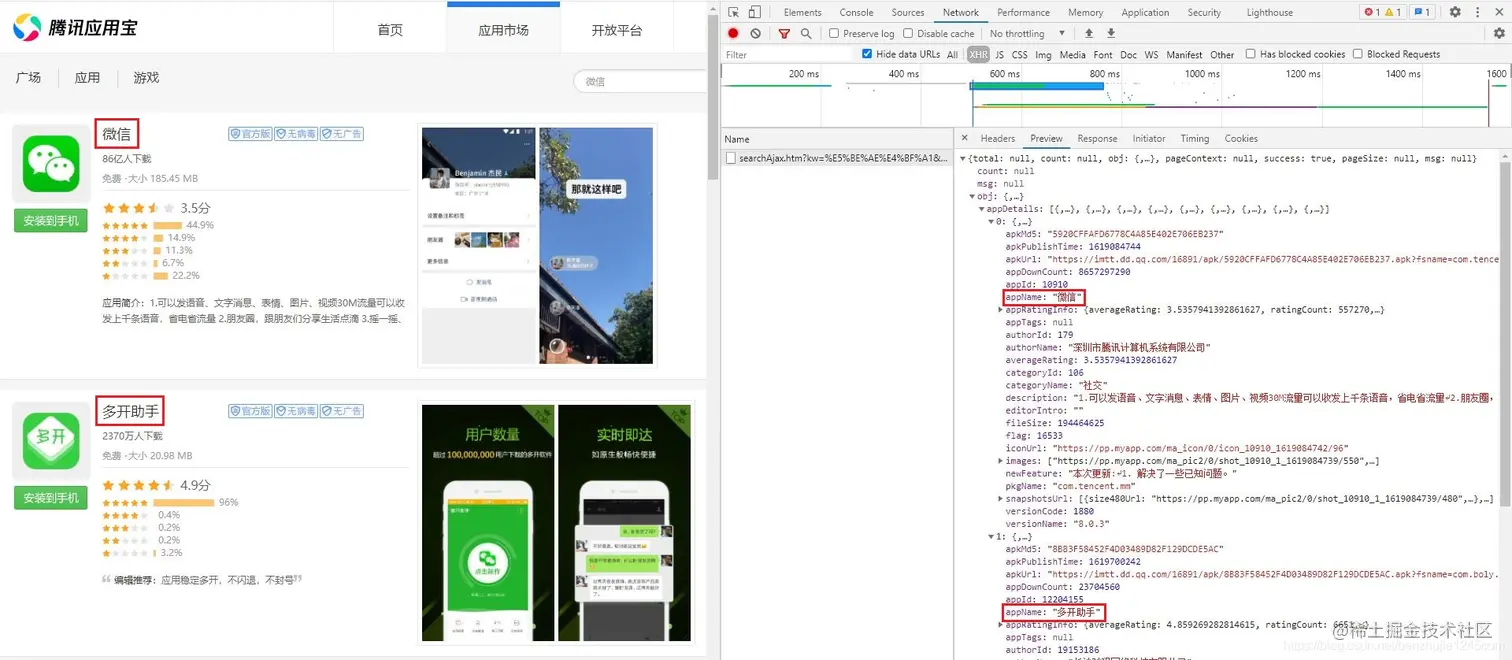
Task: Toggle the XHR request type filter
Action: tap(978, 54)
